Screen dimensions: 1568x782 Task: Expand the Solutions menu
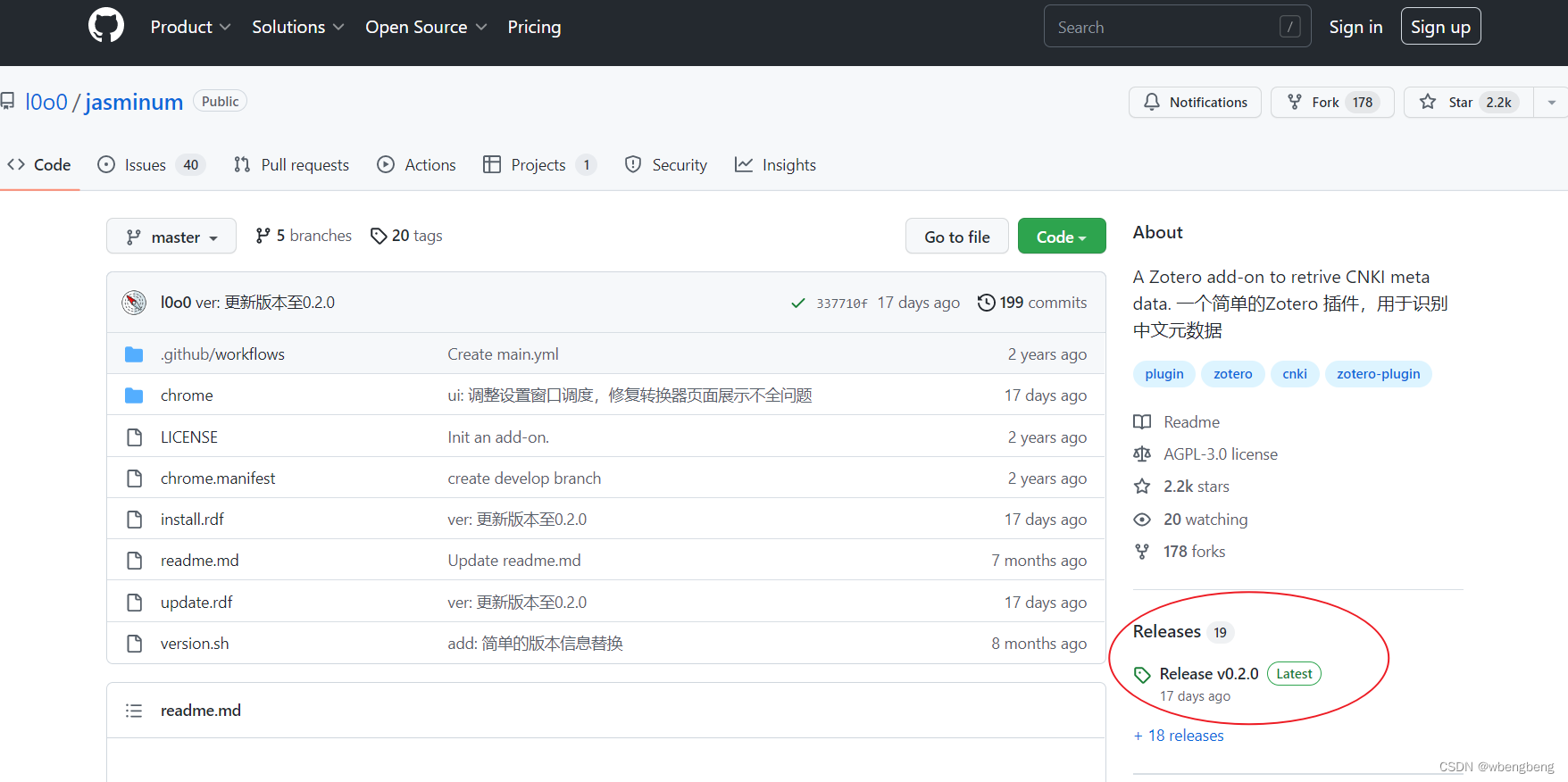tap(297, 27)
